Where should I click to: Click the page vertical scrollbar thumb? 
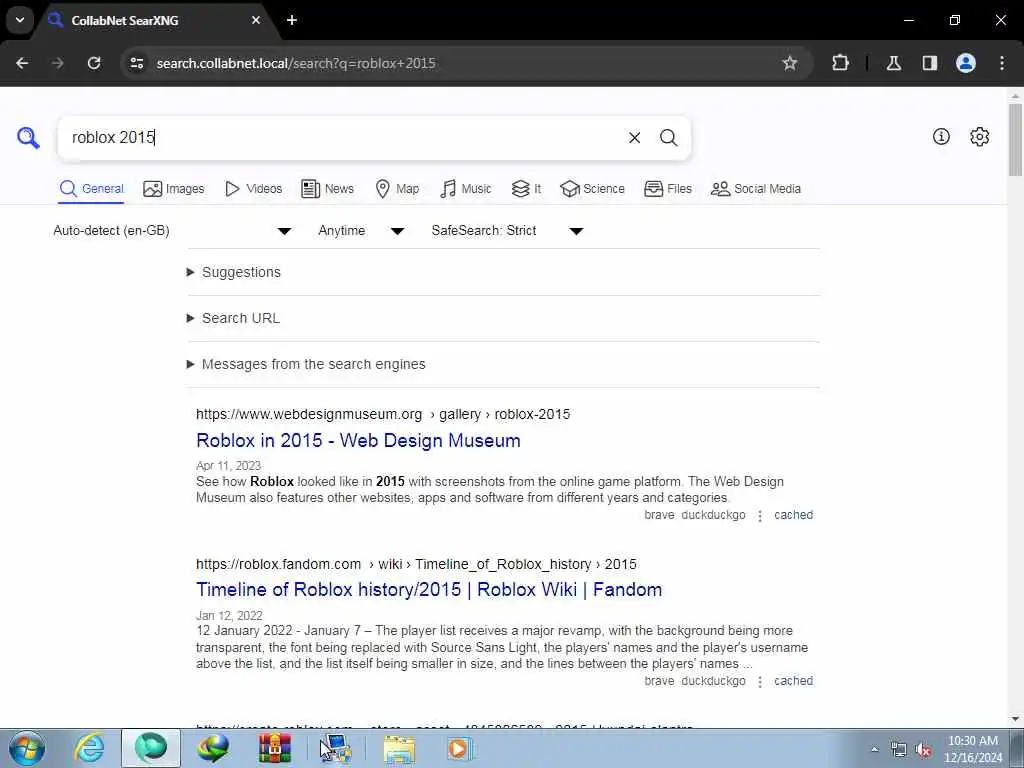click(1015, 139)
